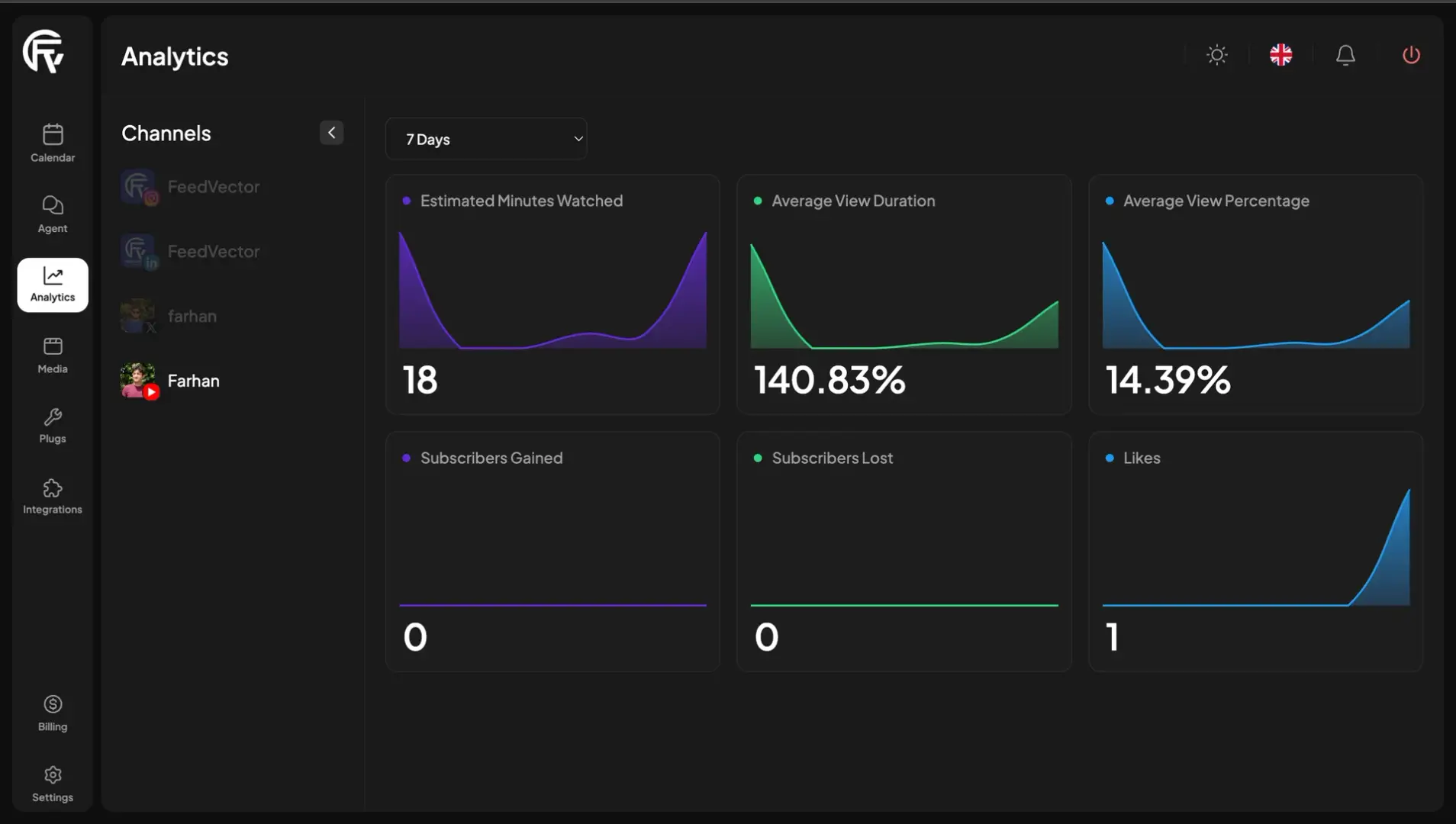Viewport: 1456px width, 824px height.
Task: Toggle light mode with the sun icon
Action: point(1217,55)
